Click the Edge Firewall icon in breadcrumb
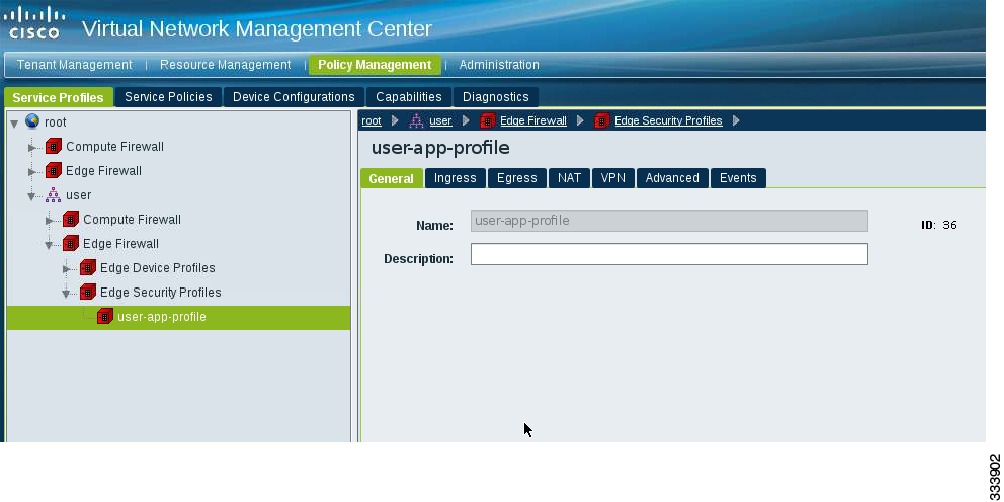The image size is (1004, 502). [x=487, y=120]
